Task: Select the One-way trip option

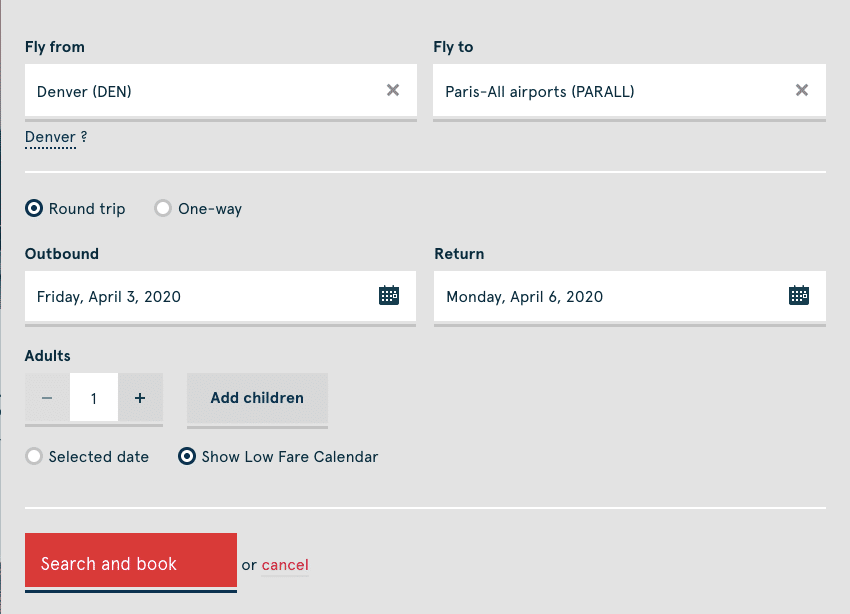Action: (x=162, y=208)
